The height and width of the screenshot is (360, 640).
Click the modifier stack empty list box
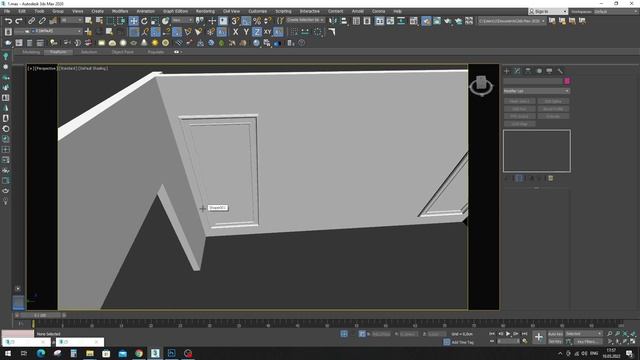pos(537,151)
